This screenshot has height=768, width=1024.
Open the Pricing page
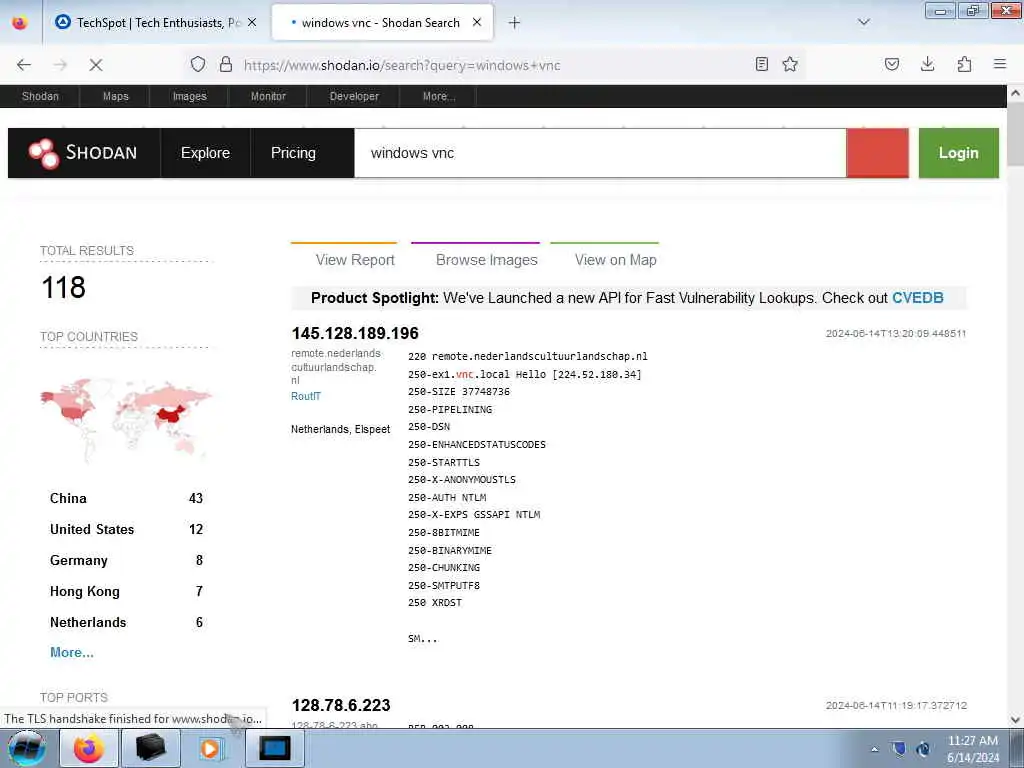pyautogui.click(x=293, y=153)
